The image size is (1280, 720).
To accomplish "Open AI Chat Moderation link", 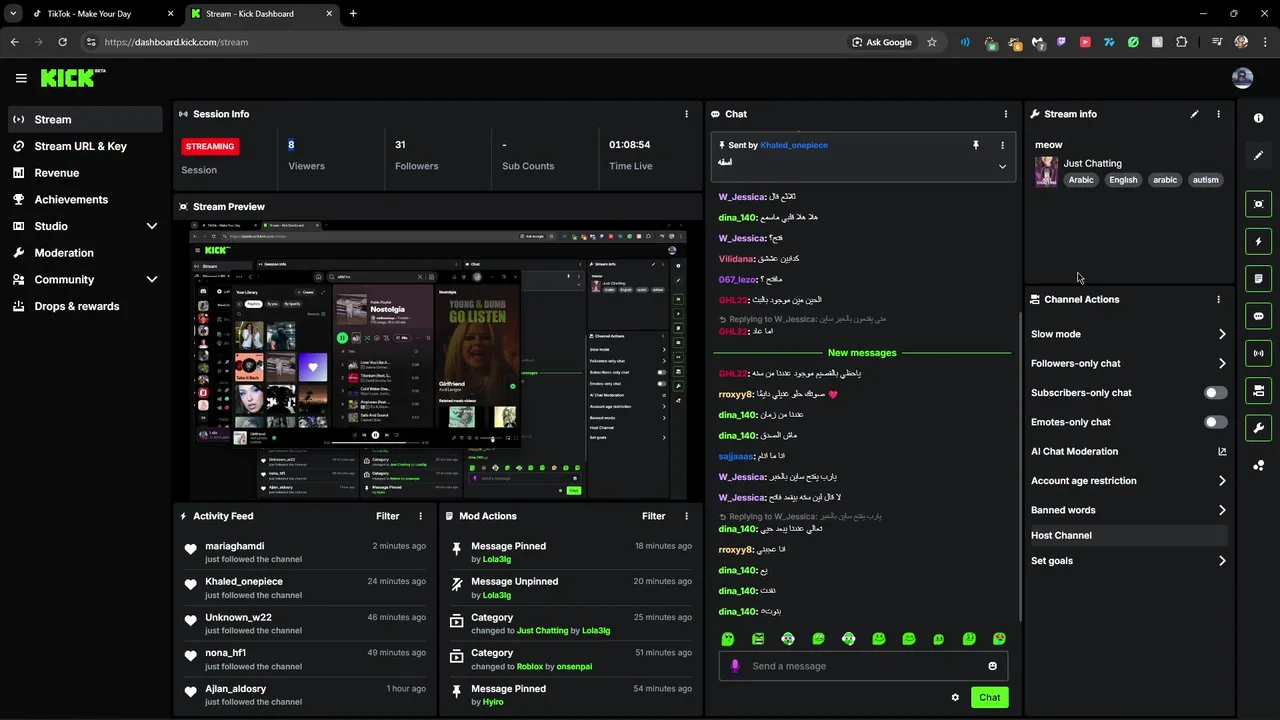I will click(1128, 452).
